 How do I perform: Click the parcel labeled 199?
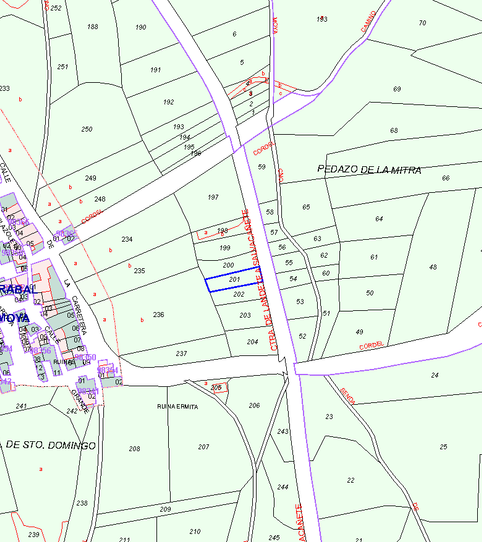(225, 248)
